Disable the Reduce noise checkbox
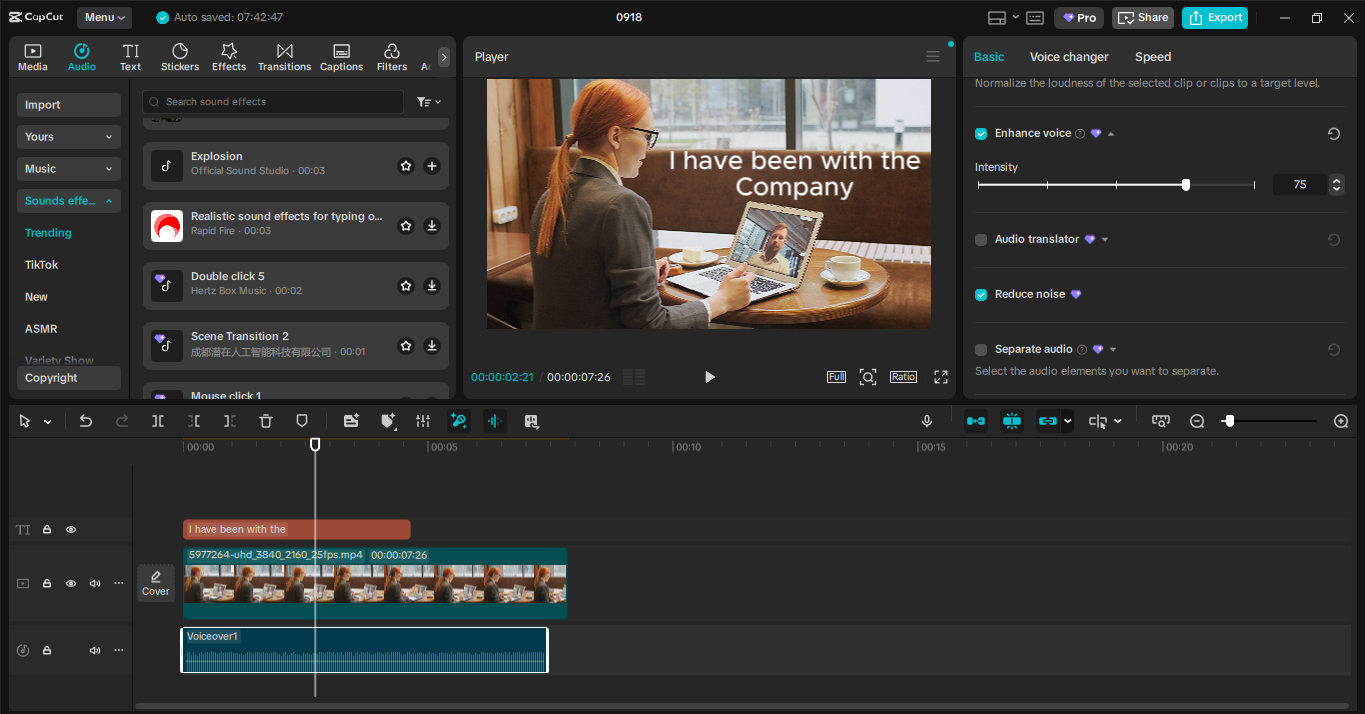1365x714 pixels. point(981,294)
